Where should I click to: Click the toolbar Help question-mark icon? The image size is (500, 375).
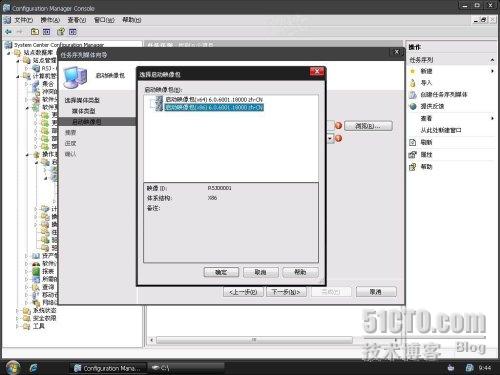point(61,32)
